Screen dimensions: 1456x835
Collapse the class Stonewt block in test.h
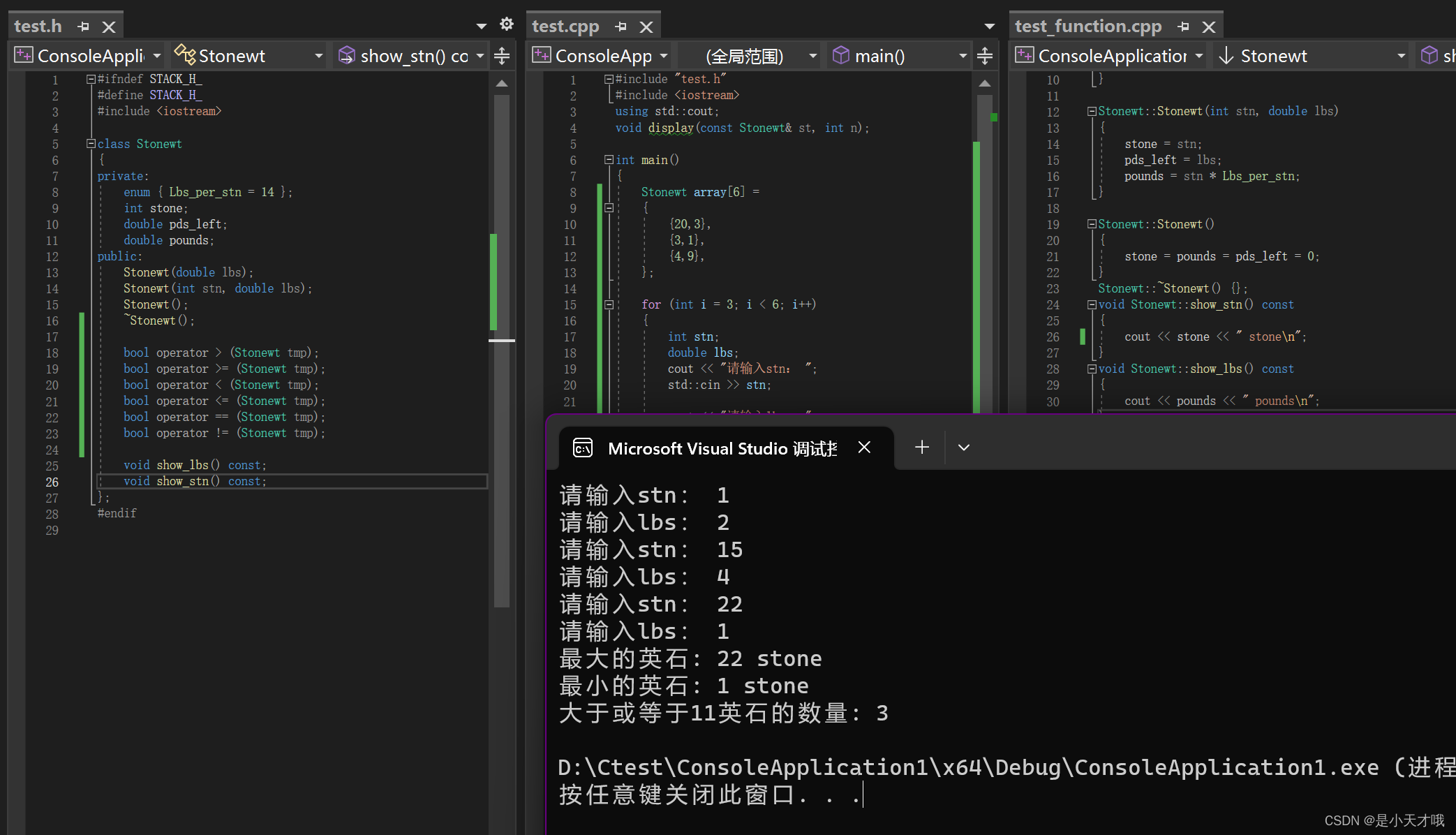point(91,144)
